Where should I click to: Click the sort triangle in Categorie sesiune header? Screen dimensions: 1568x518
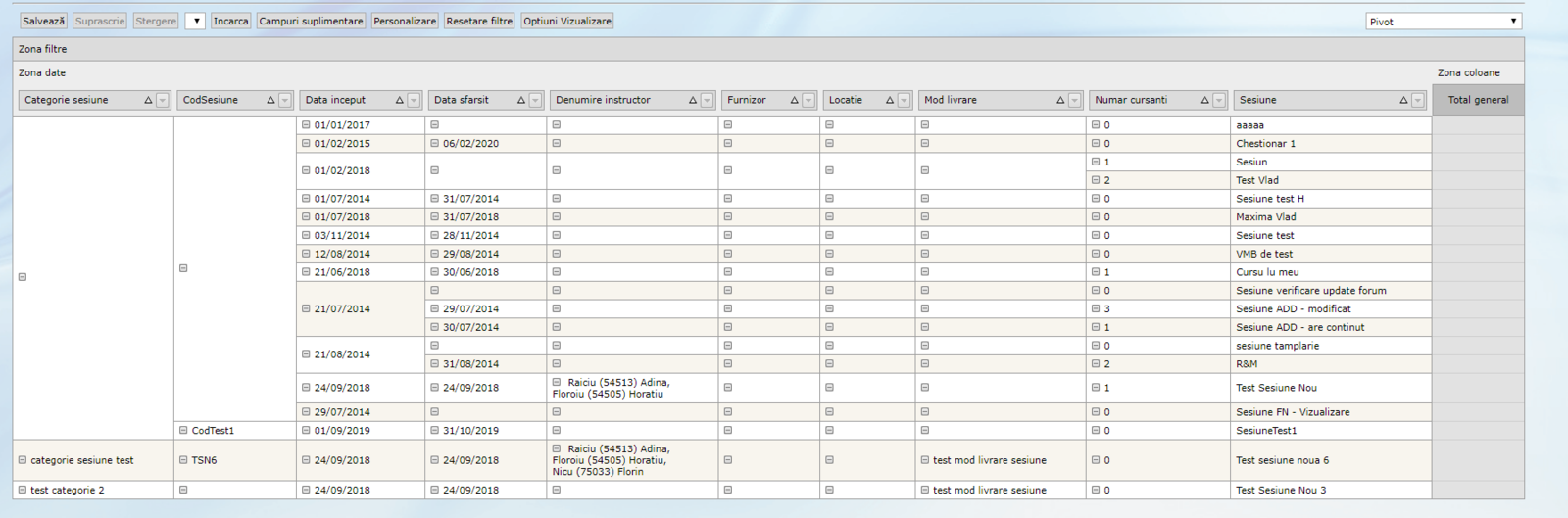(x=148, y=100)
